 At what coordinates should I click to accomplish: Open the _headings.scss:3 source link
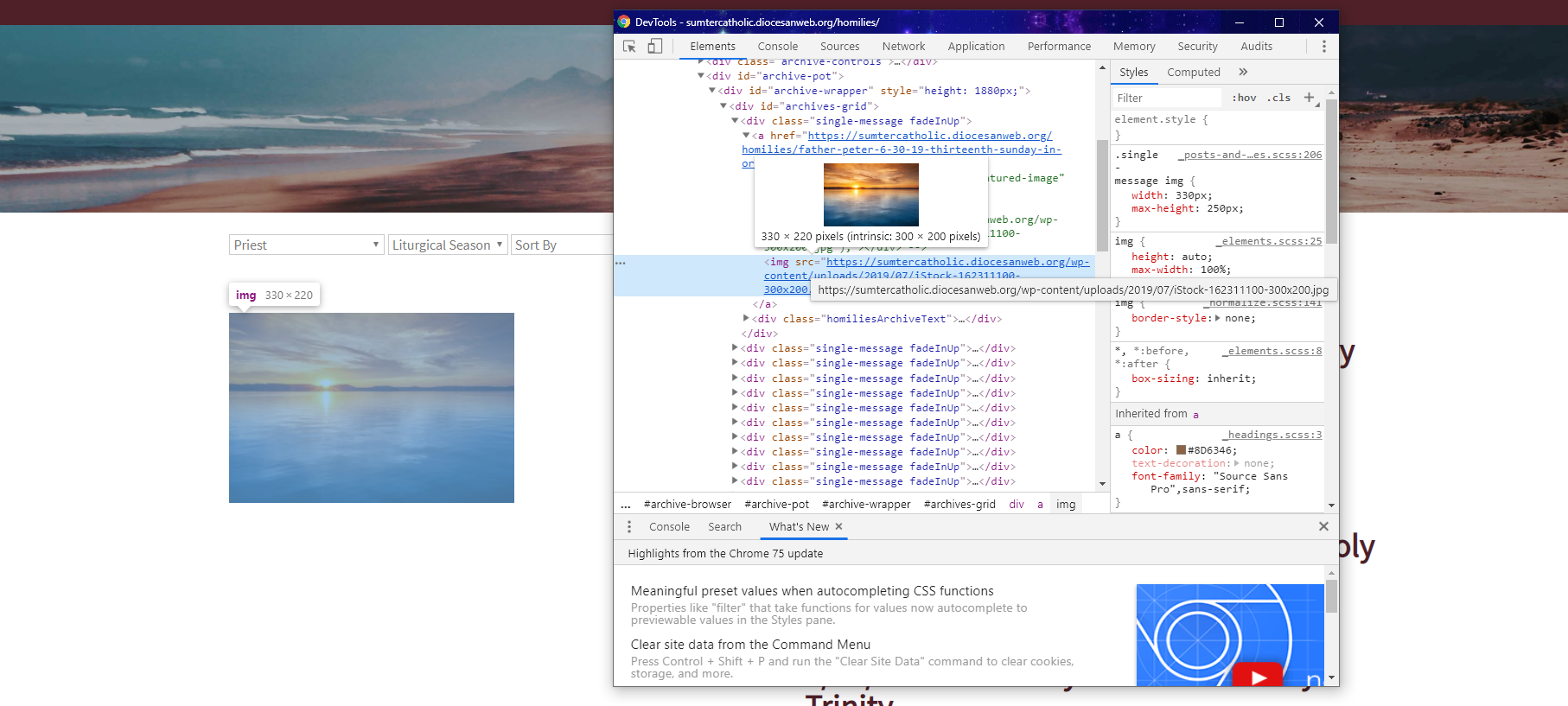coord(1272,436)
